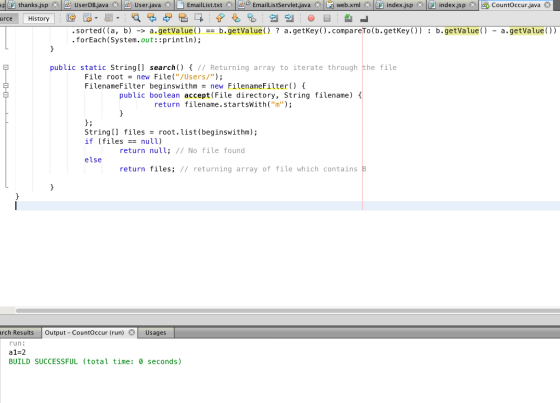Click the highlighted "accept" method name
The height and width of the screenshot is (403, 560).
point(197,95)
